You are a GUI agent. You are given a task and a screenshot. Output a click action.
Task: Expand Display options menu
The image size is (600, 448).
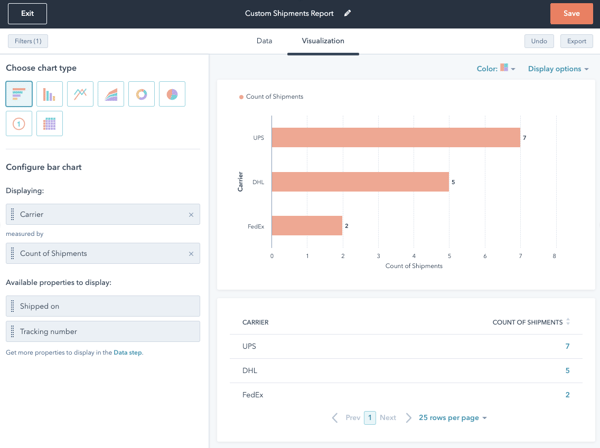click(558, 69)
